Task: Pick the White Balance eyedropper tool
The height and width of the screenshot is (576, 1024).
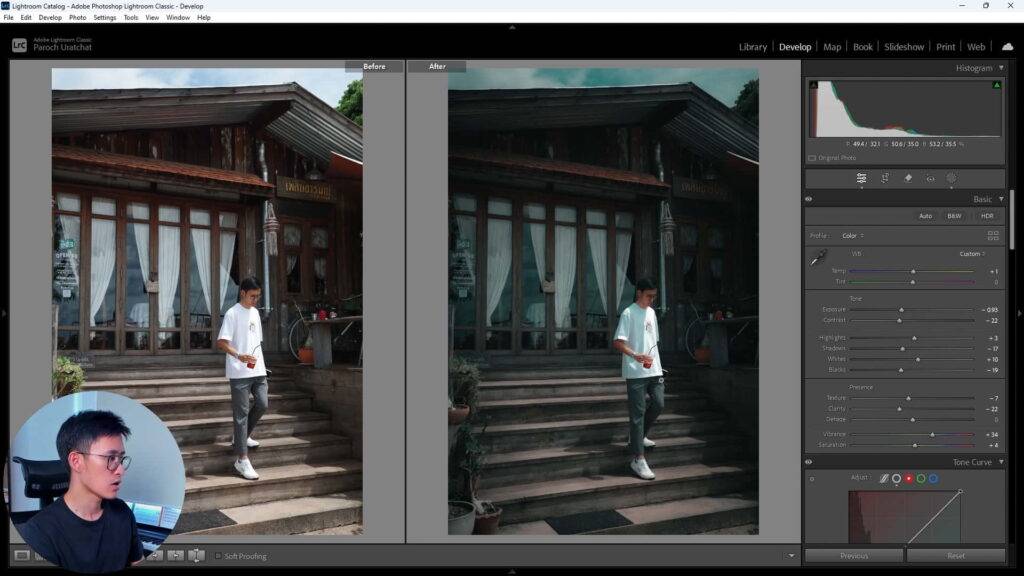Action: point(818,258)
